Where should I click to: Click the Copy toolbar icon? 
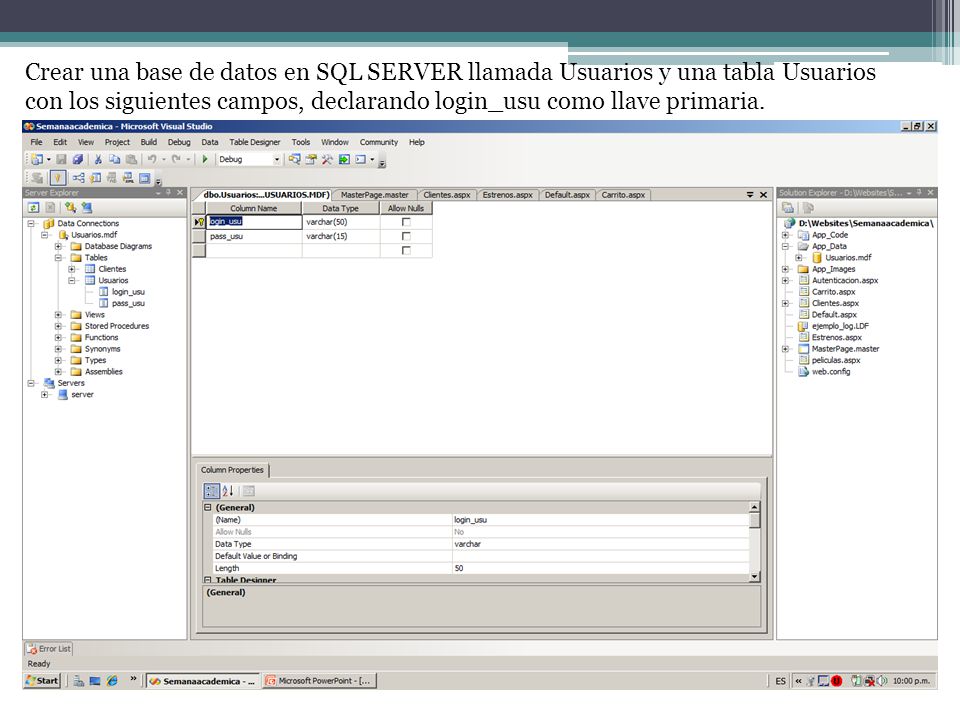[114, 159]
